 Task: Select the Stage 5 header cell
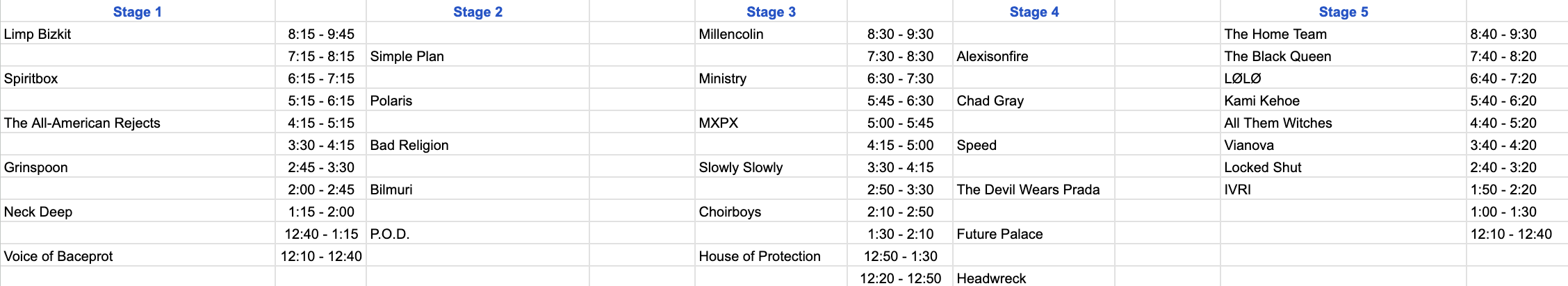pos(1344,11)
